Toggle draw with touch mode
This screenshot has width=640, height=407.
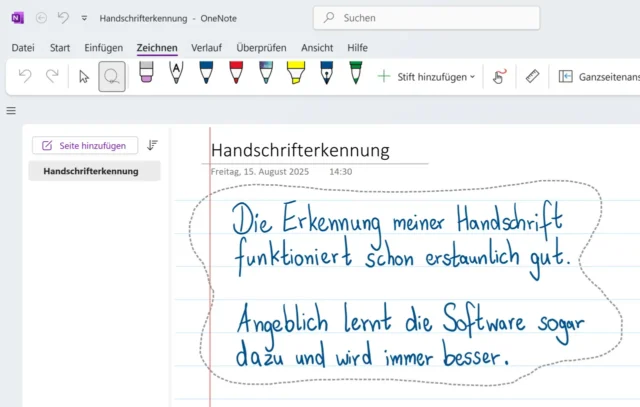[498, 76]
